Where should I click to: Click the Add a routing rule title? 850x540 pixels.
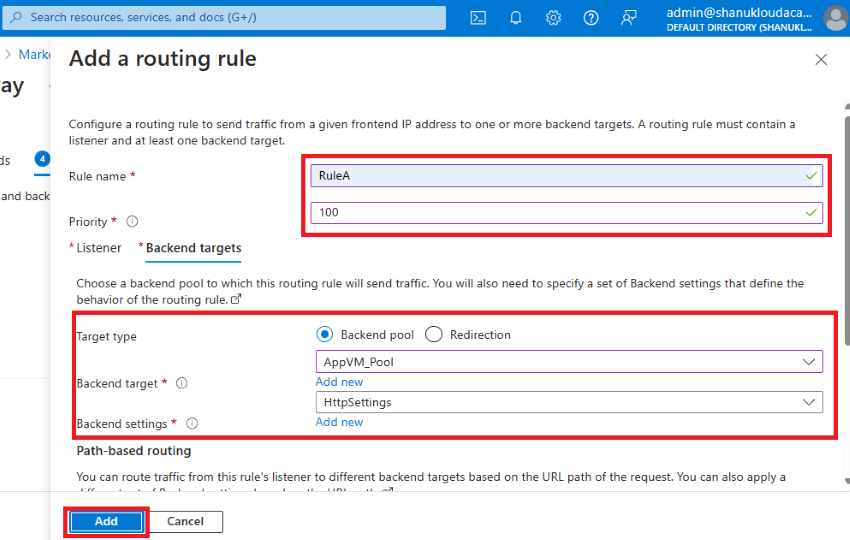[x=163, y=59]
